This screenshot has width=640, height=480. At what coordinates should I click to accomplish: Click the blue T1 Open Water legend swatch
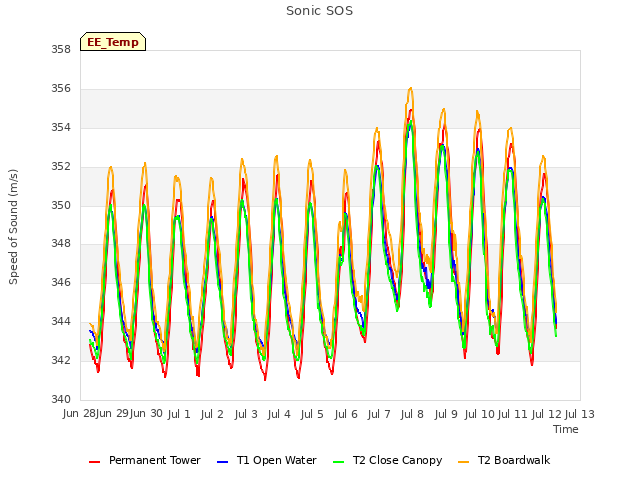click(x=222, y=462)
